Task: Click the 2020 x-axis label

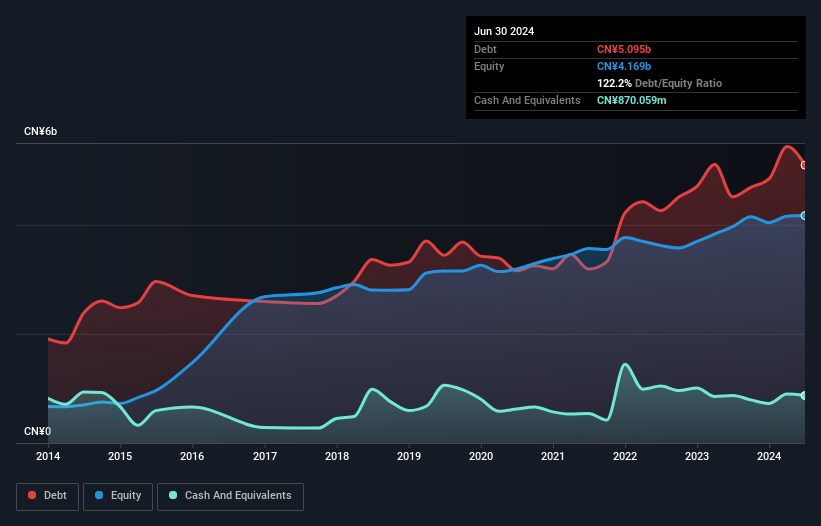Action: 481,456
